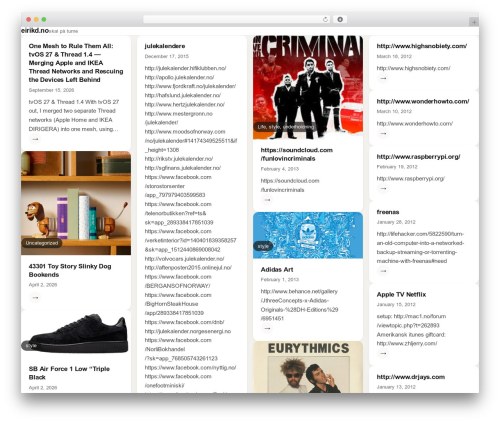Click the style tag on the sneaker image
Image resolution: width=500 pixels, height=423 pixels.
coord(31,346)
